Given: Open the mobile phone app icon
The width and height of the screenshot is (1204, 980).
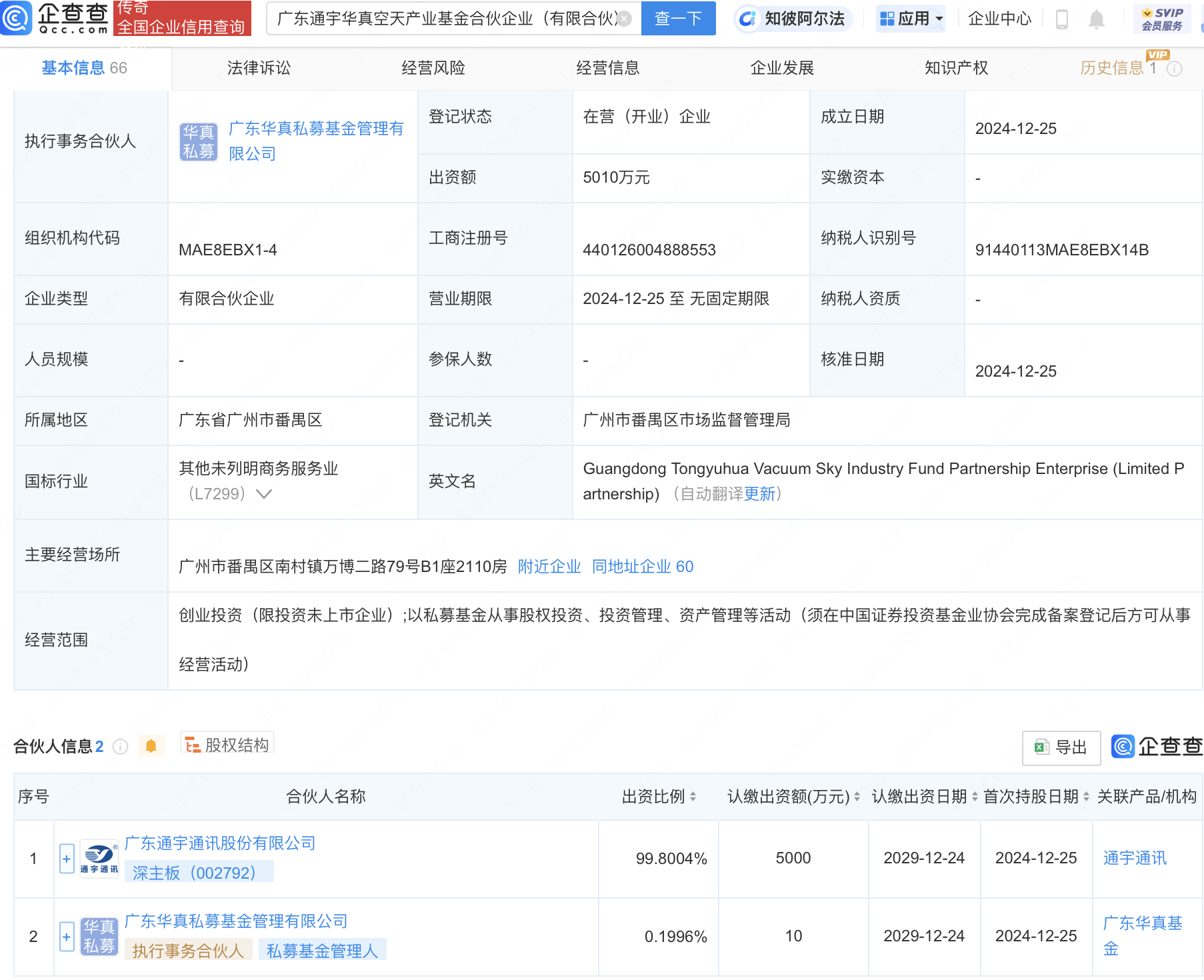Looking at the screenshot, I should 1062,19.
